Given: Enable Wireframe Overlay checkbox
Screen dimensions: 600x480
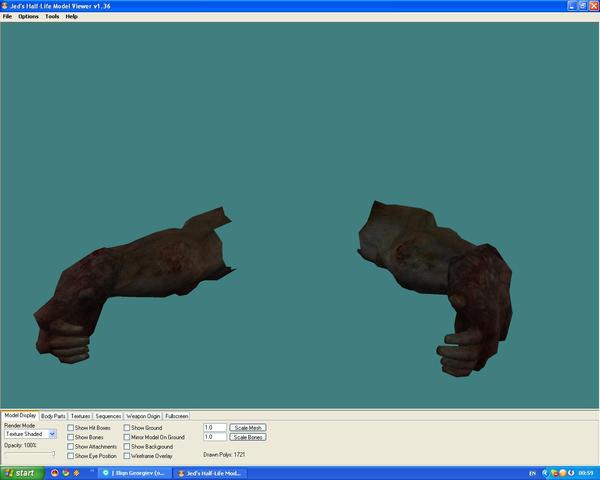Looking at the screenshot, I should [127, 456].
